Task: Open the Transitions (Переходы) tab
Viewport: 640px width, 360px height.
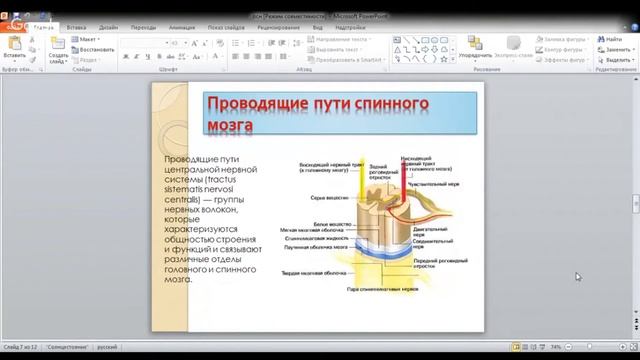Action: pos(143,27)
